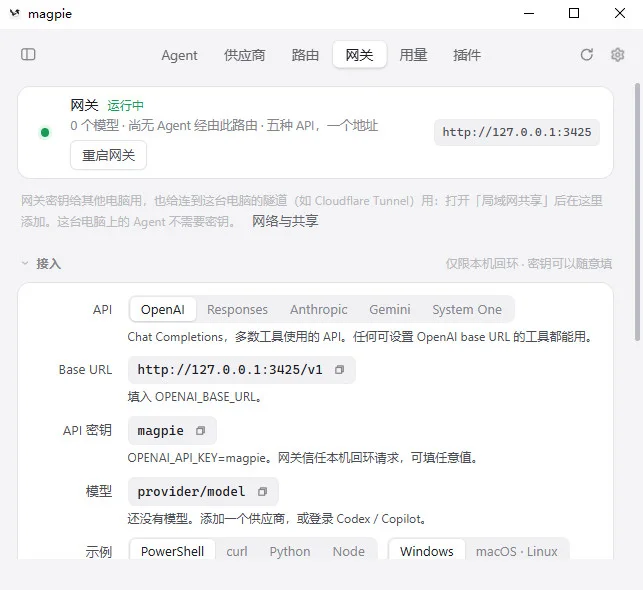Click the provider/model field
The height and width of the screenshot is (590, 643).
[x=203, y=491]
